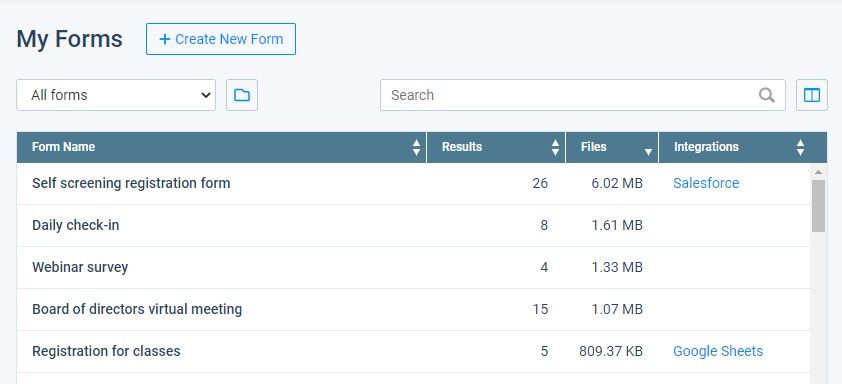This screenshot has width=842, height=384.
Task: Open the All forms dropdown
Action: click(x=116, y=95)
